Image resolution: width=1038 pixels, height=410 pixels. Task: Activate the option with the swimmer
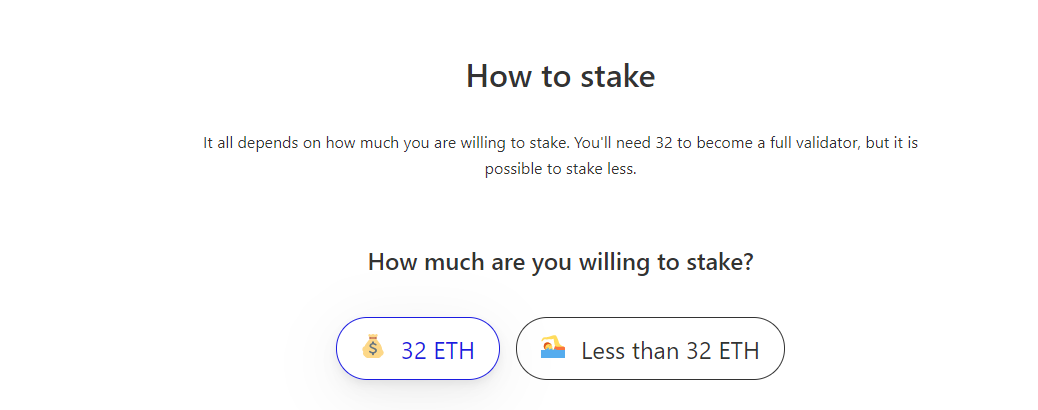coord(650,348)
